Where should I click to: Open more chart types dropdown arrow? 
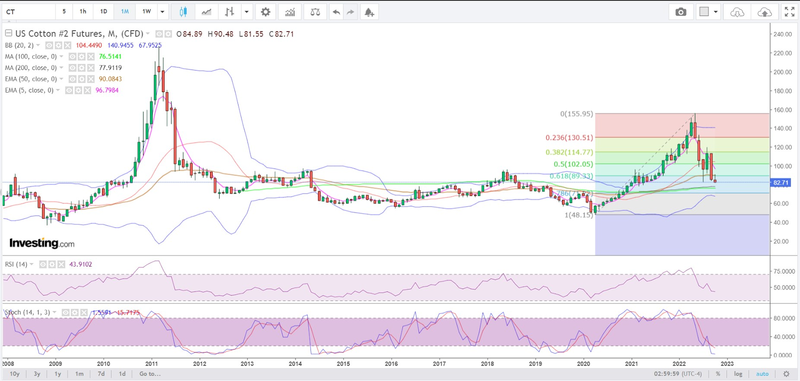pyautogui.click(x=247, y=11)
